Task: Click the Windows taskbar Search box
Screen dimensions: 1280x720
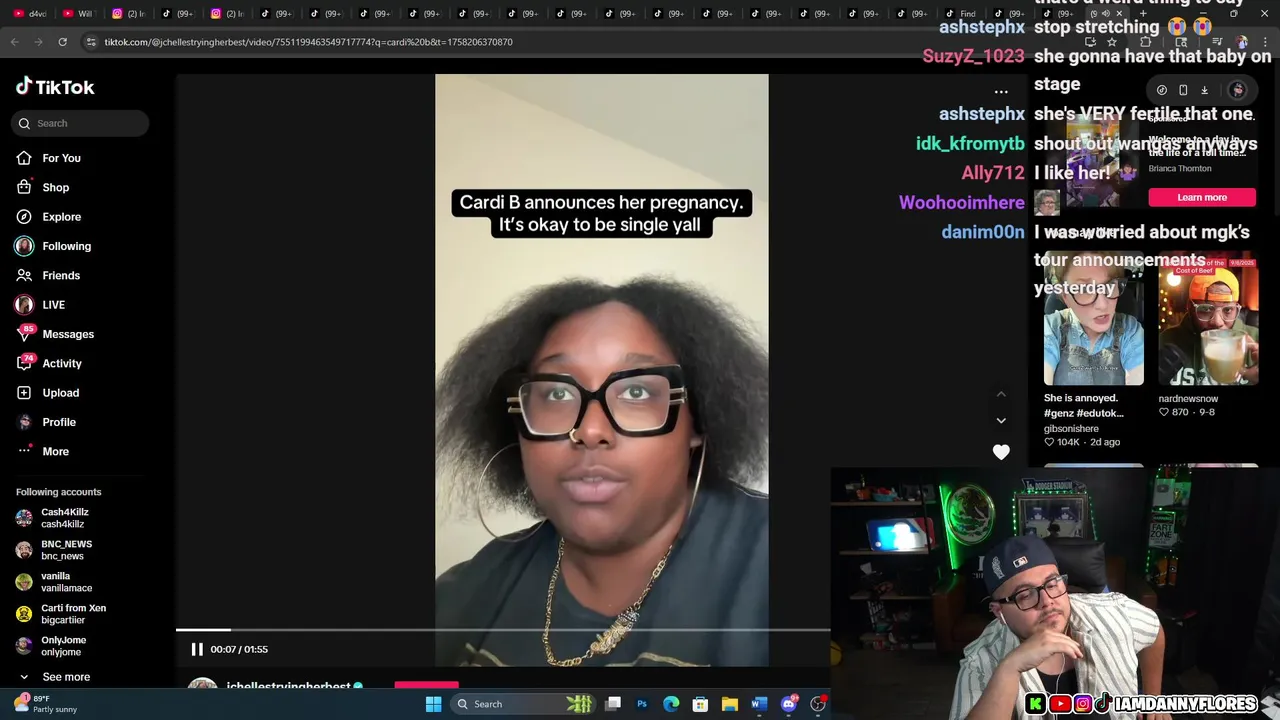Action: [x=521, y=704]
